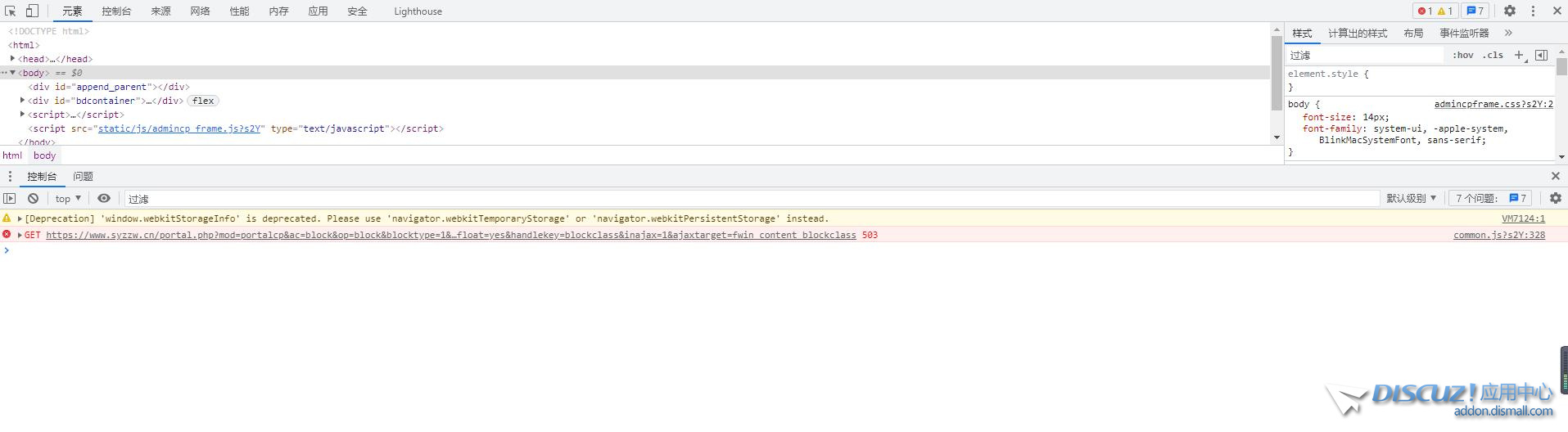The height and width of the screenshot is (432, 1568).
Task: Collapse the body element node
Action: coord(12,73)
